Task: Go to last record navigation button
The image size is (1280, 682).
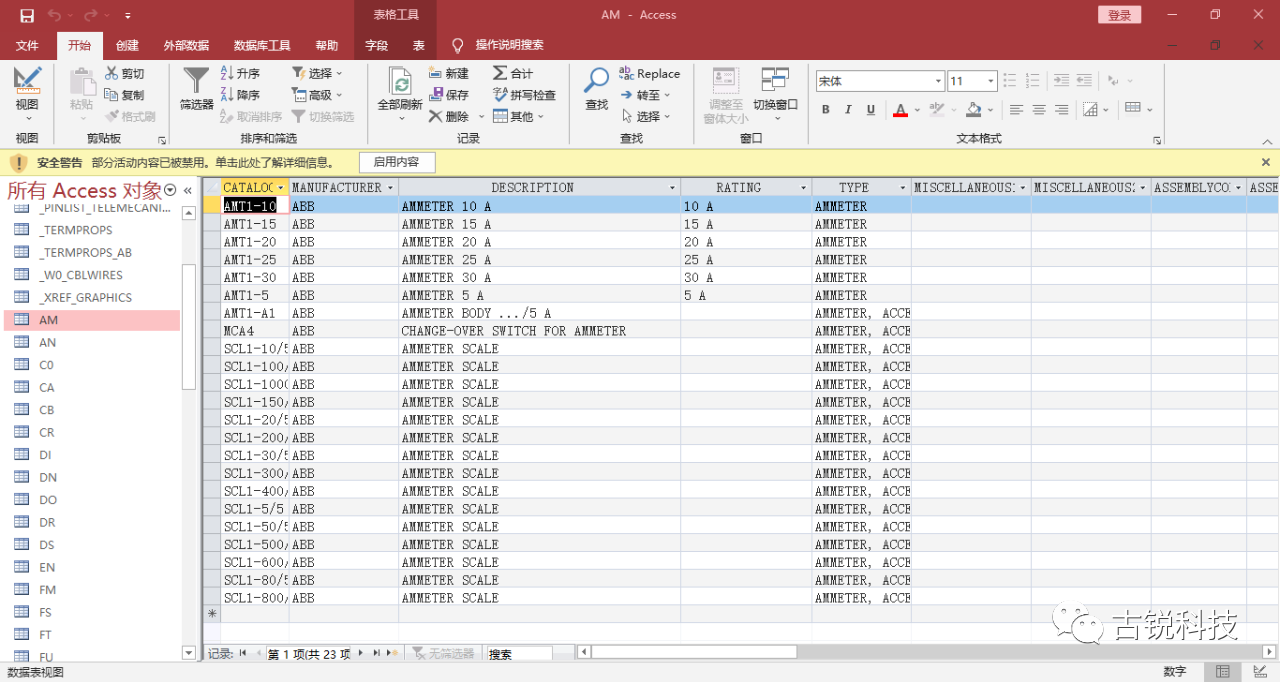Action: pyautogui.click(x=377, y=653)
